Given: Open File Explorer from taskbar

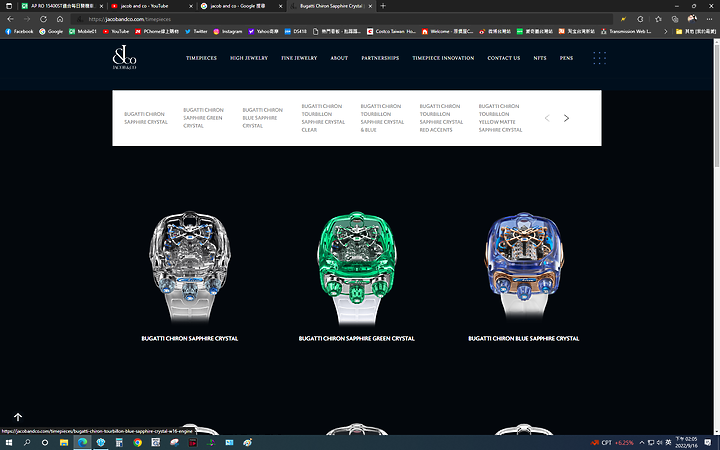Looking at the screenshot, I should point(64,442).
